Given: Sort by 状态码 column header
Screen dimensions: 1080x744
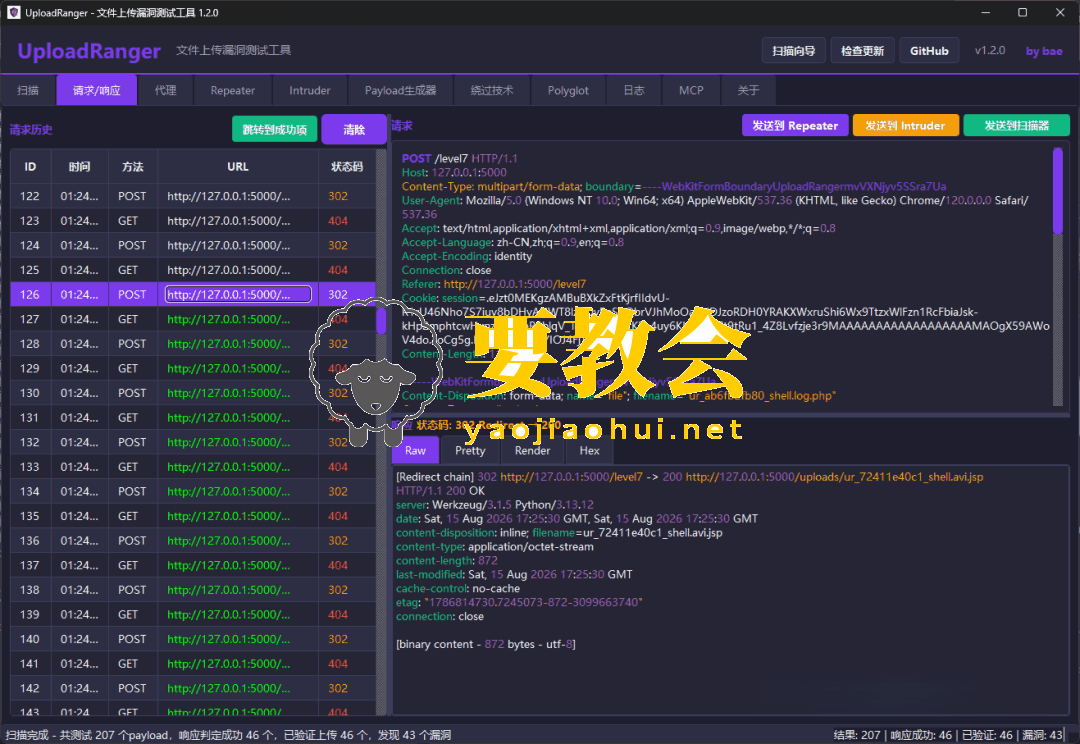Looking at the screenshot, I should pyautogui.click(x=347, y=167).
